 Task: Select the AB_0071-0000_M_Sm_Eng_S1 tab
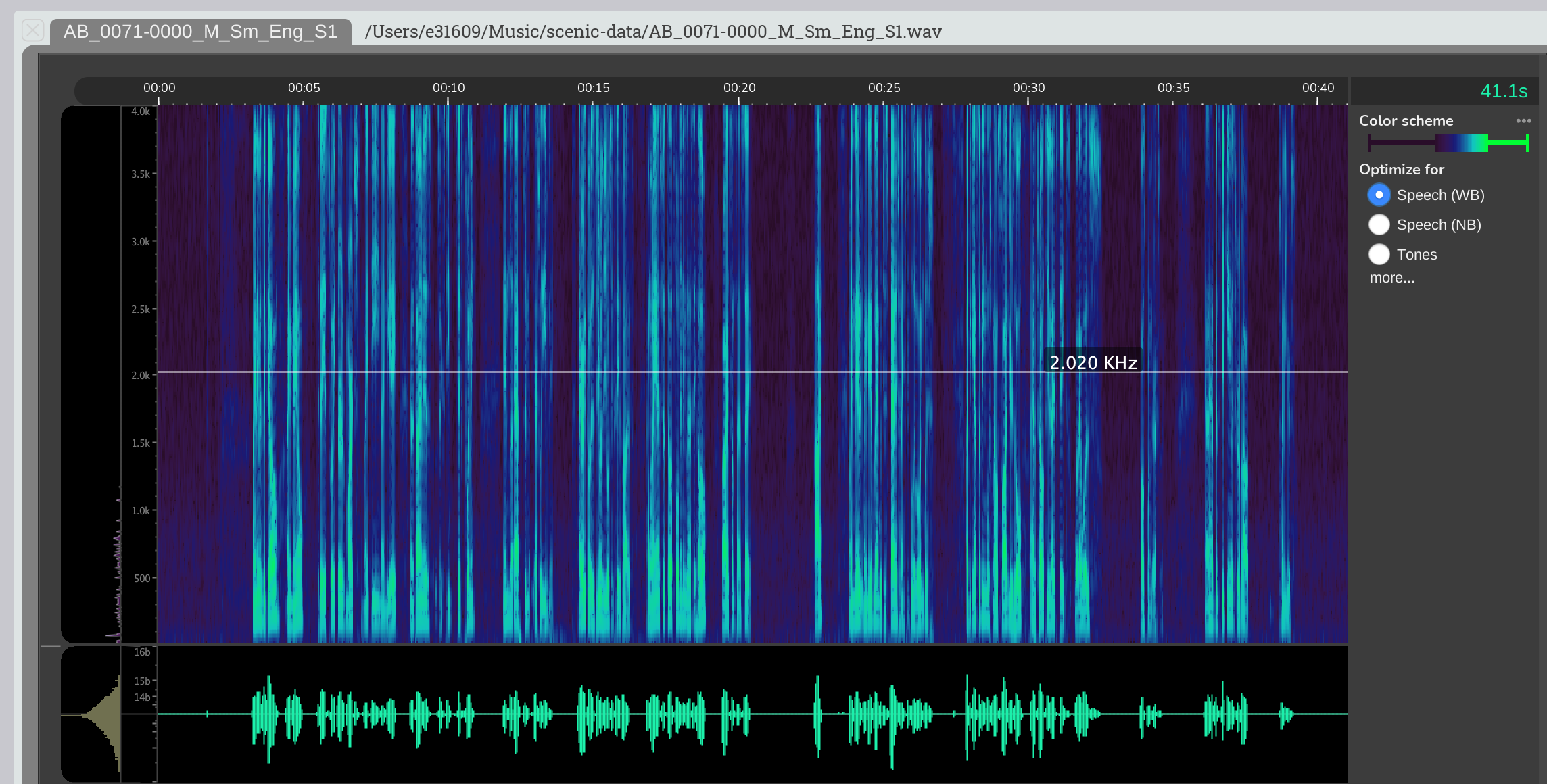[x=199, y=30]
